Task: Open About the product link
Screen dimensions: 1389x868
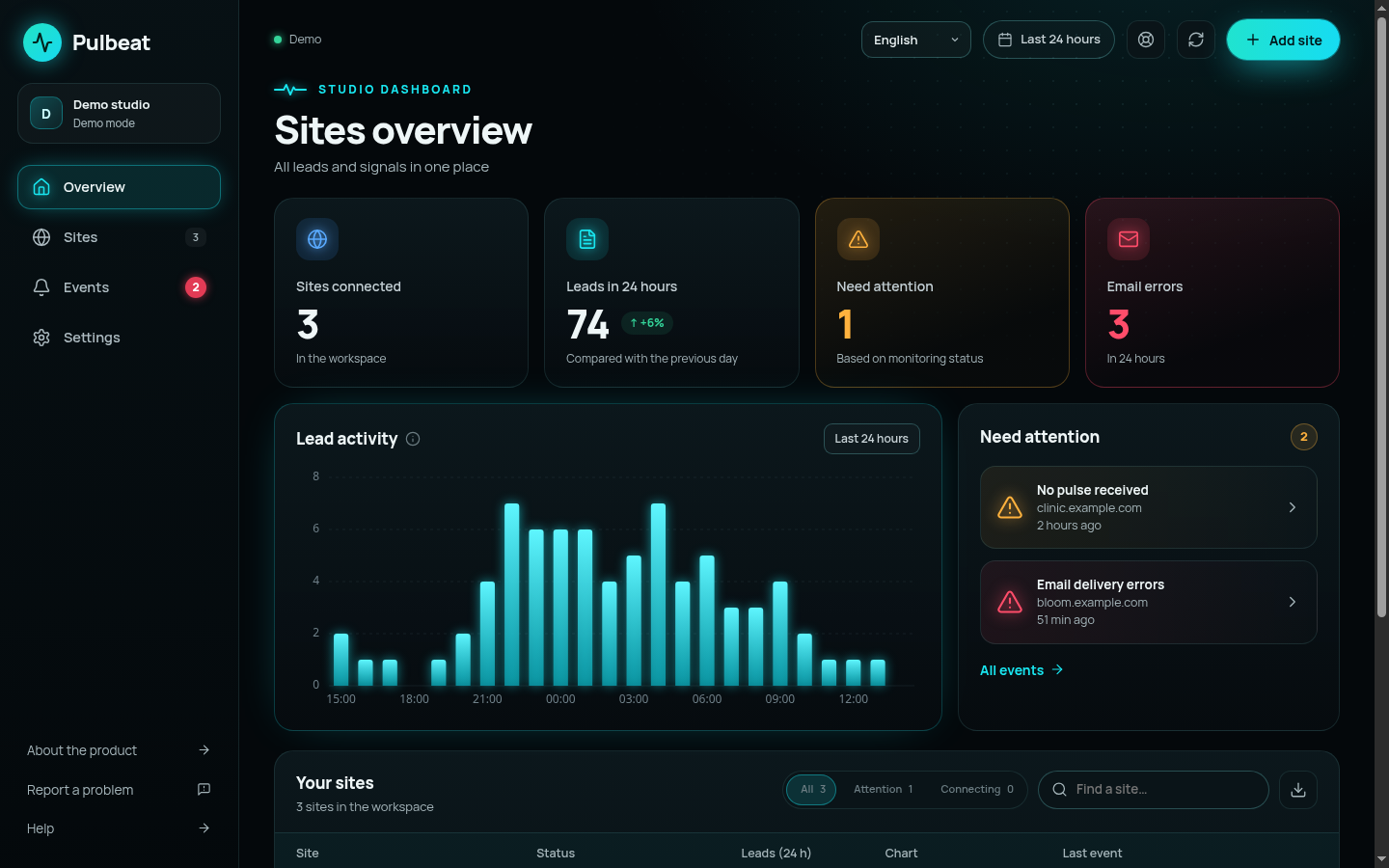Action: [x=119, y=750]
